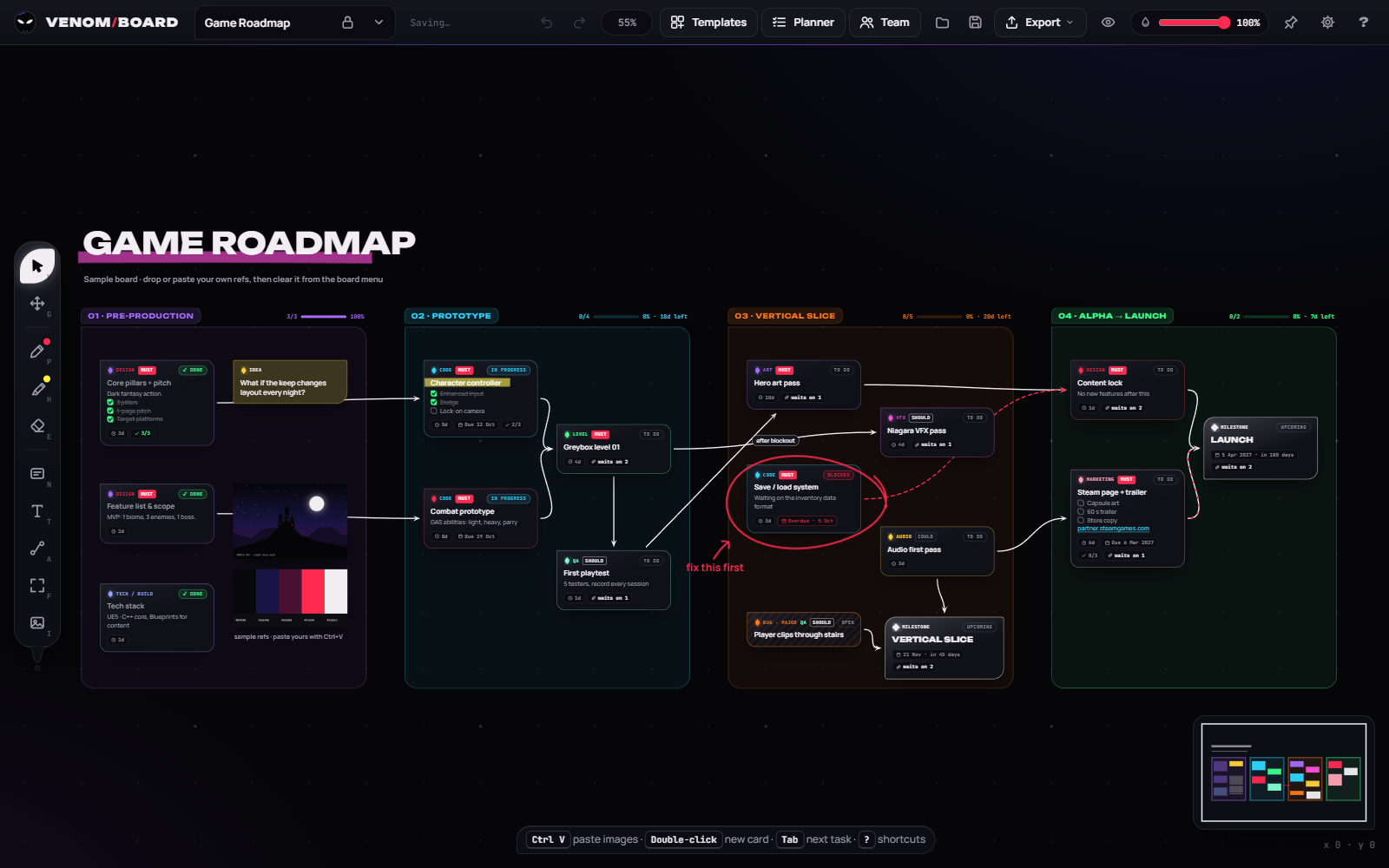Open a board with folder icon
The image size is (1389, 868).
point(942,23)
